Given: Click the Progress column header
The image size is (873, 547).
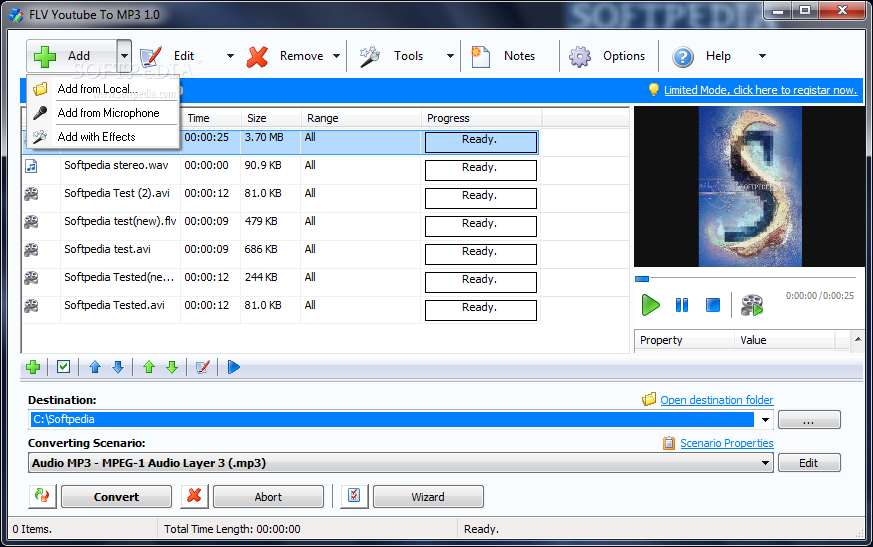Looking at the screenshot, I should click(481, 118).
